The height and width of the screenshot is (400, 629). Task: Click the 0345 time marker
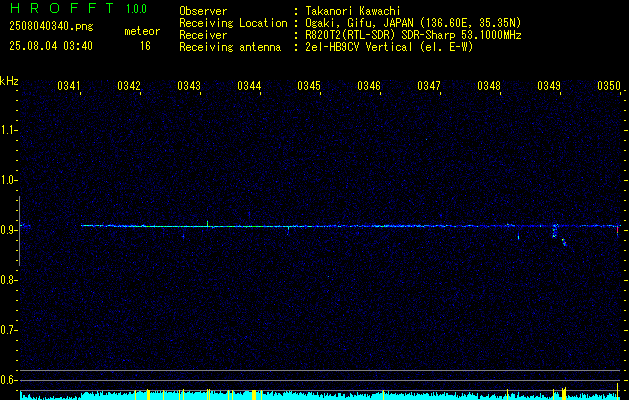pos(308,86)
